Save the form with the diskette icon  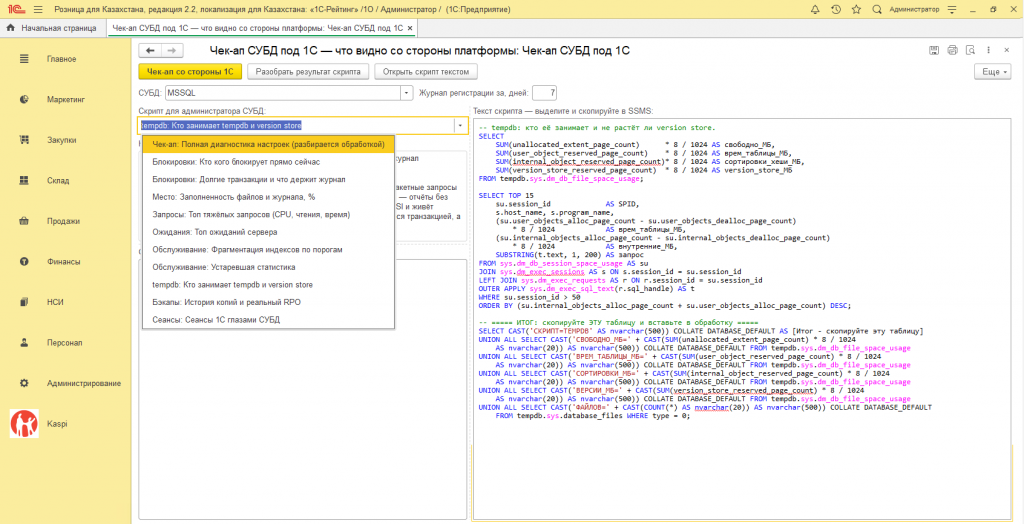tap(935, 50)
